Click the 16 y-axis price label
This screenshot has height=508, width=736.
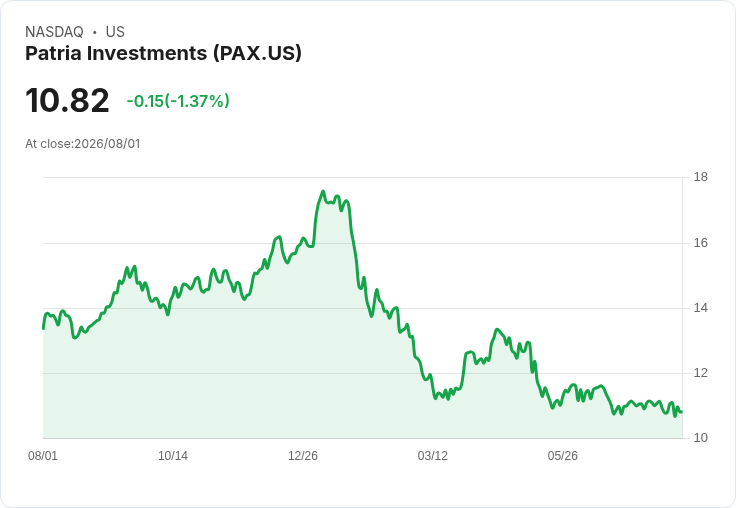tap(700, 243)
